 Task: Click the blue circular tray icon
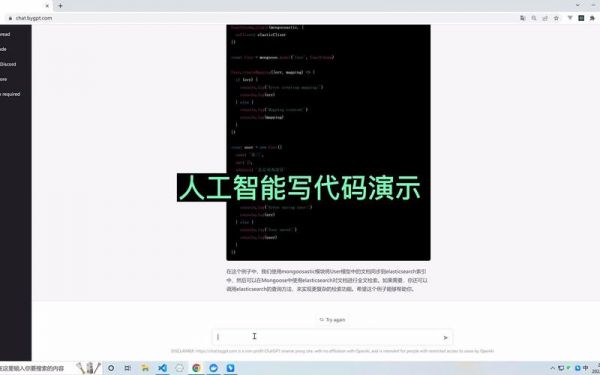pos(577,368)
